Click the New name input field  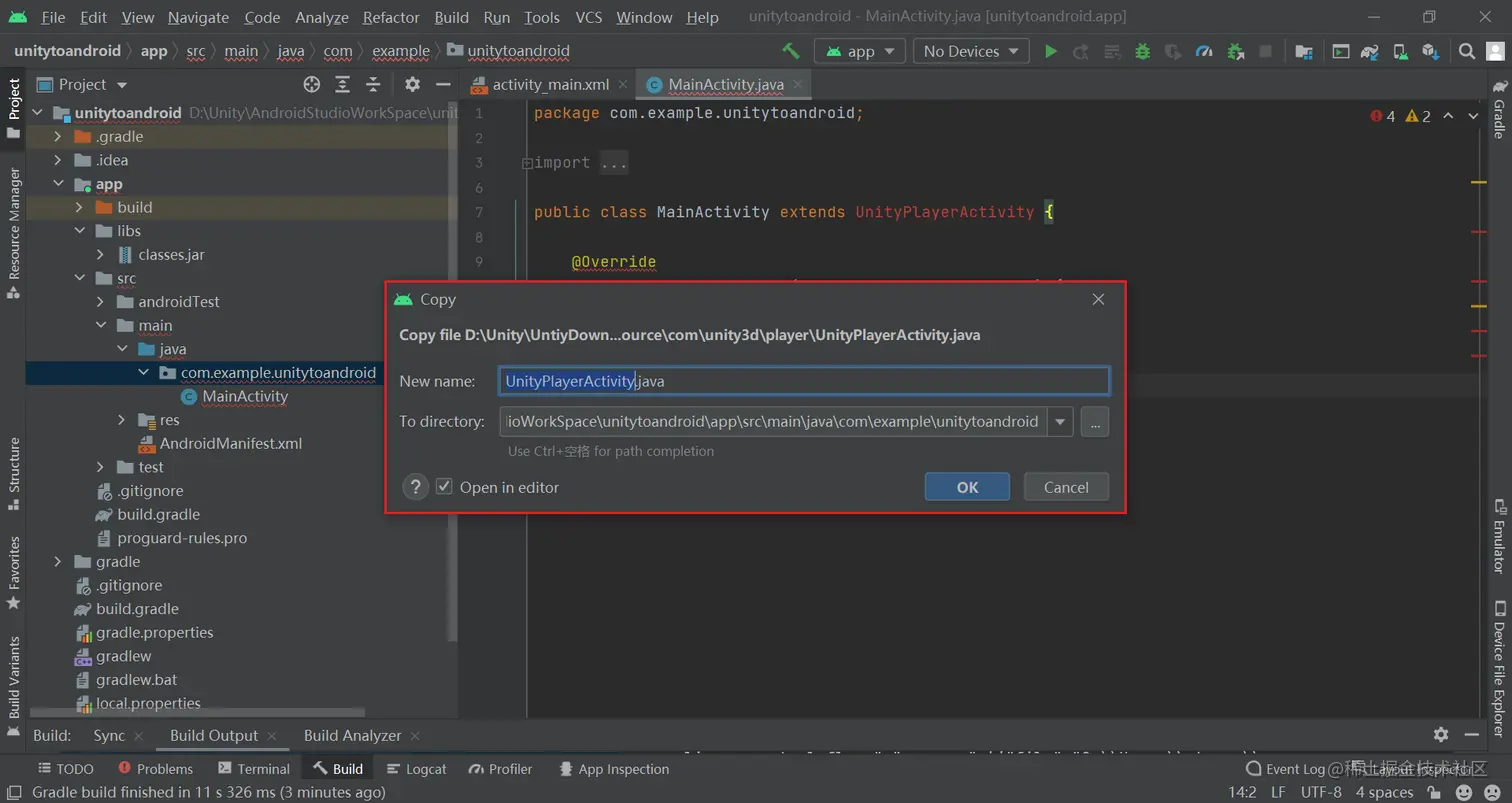(x=804, y=381)
